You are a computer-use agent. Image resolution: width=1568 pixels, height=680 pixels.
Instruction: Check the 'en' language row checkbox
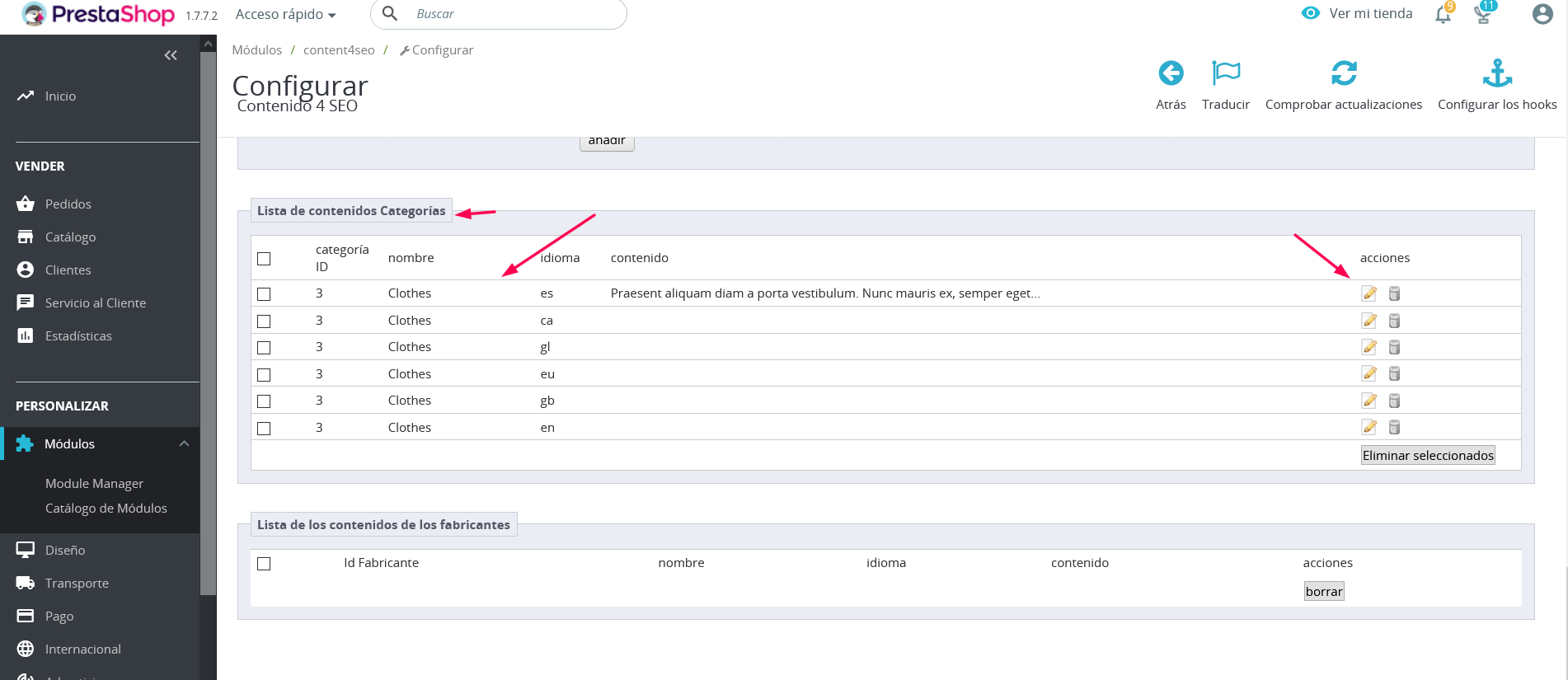pyautogui.click(x=264, y=429)
